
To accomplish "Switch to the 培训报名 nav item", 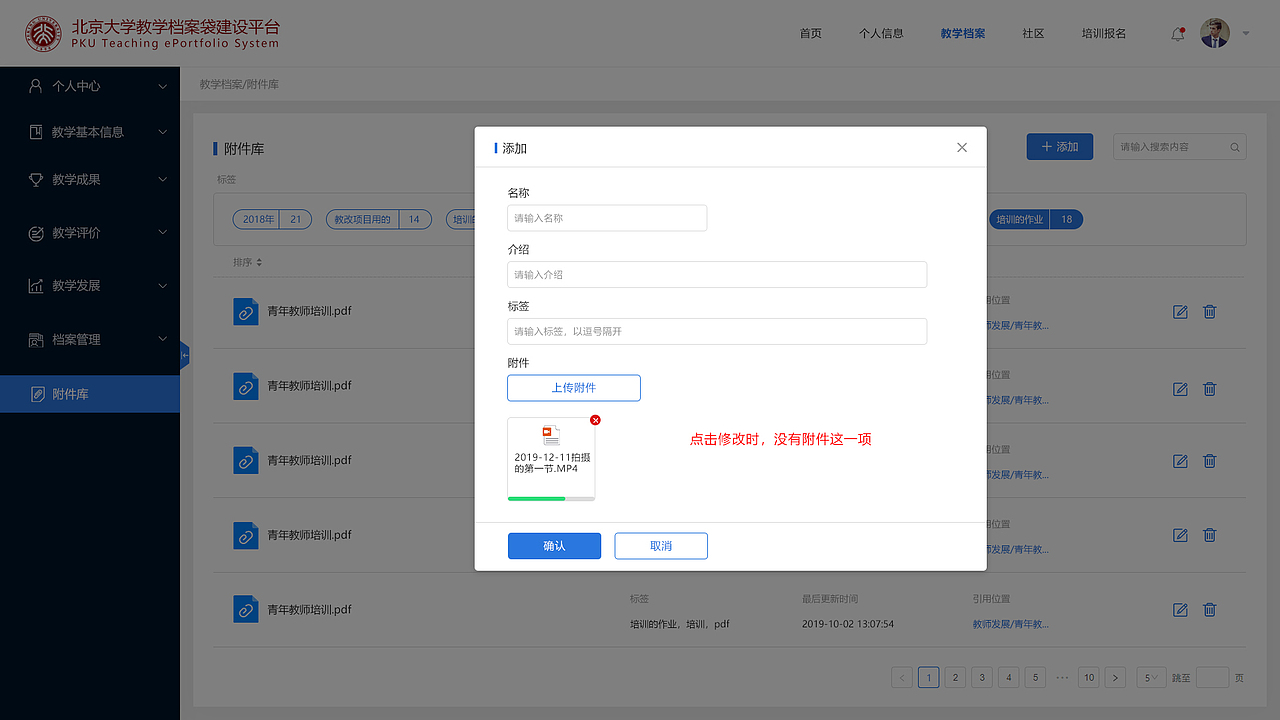I will coord(1103,32).
